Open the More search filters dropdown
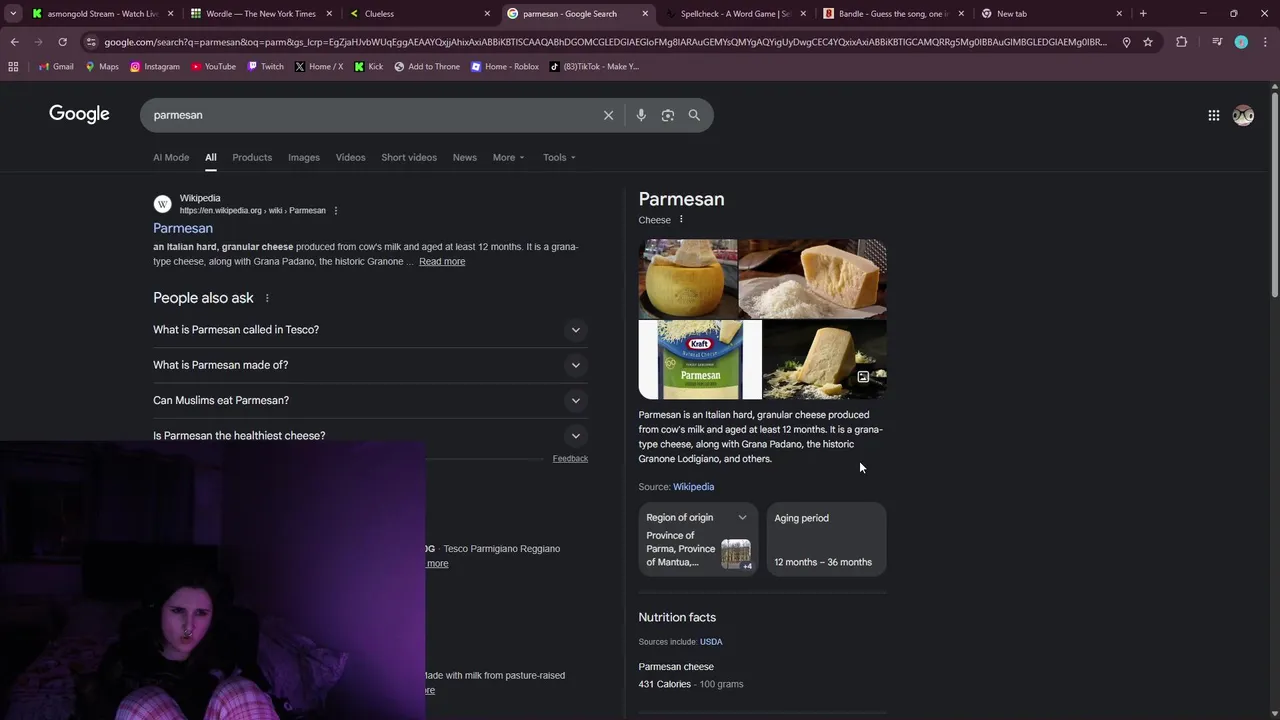Image resolution: width=1280 pixels, height=720 pixels. [x=508, y=157]
